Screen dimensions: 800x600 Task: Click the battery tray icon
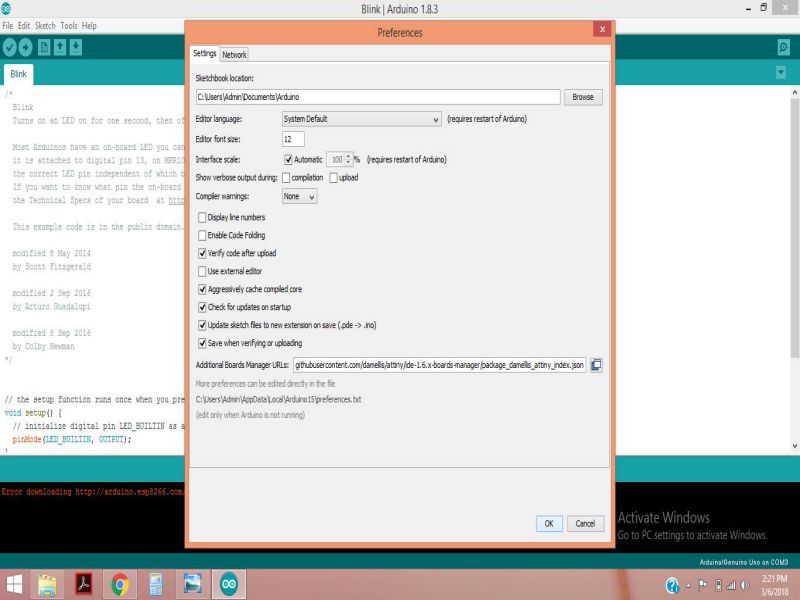[718, 585]
